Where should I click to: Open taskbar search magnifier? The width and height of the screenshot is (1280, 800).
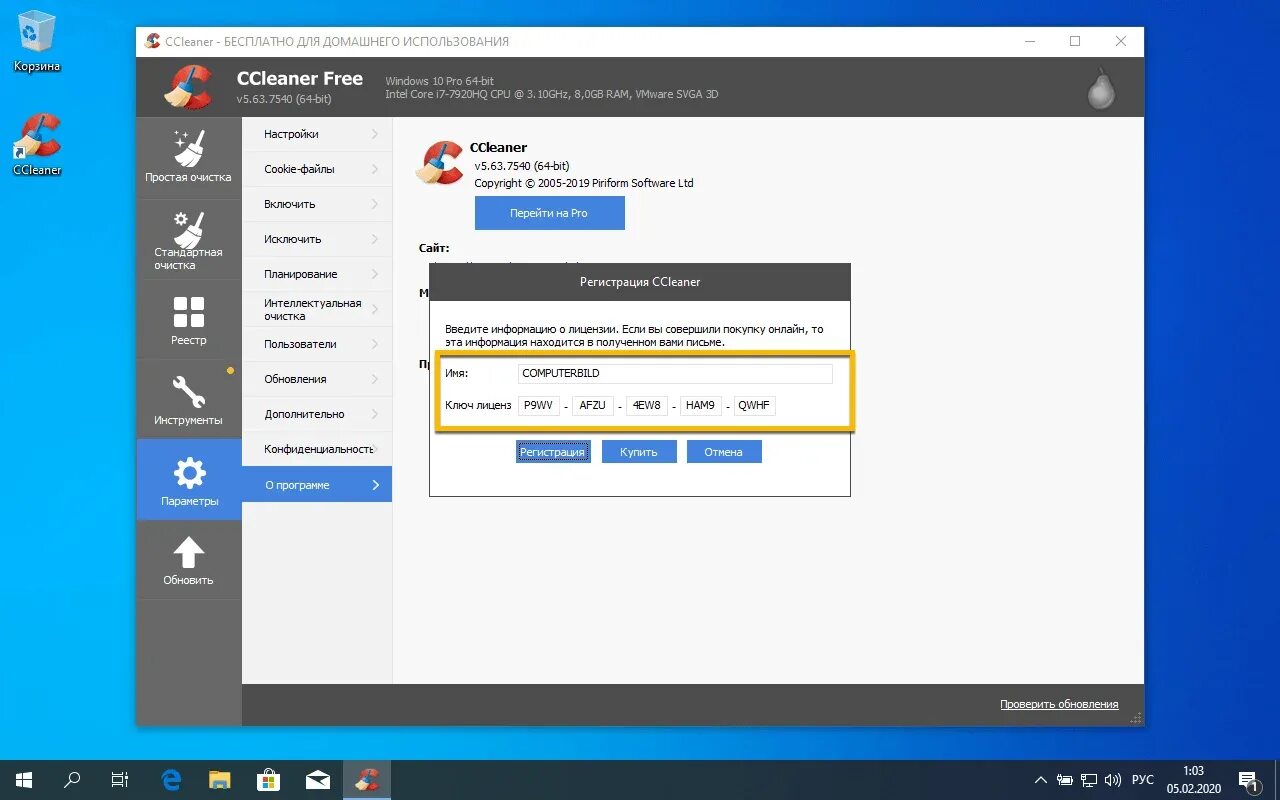(72, 780)
